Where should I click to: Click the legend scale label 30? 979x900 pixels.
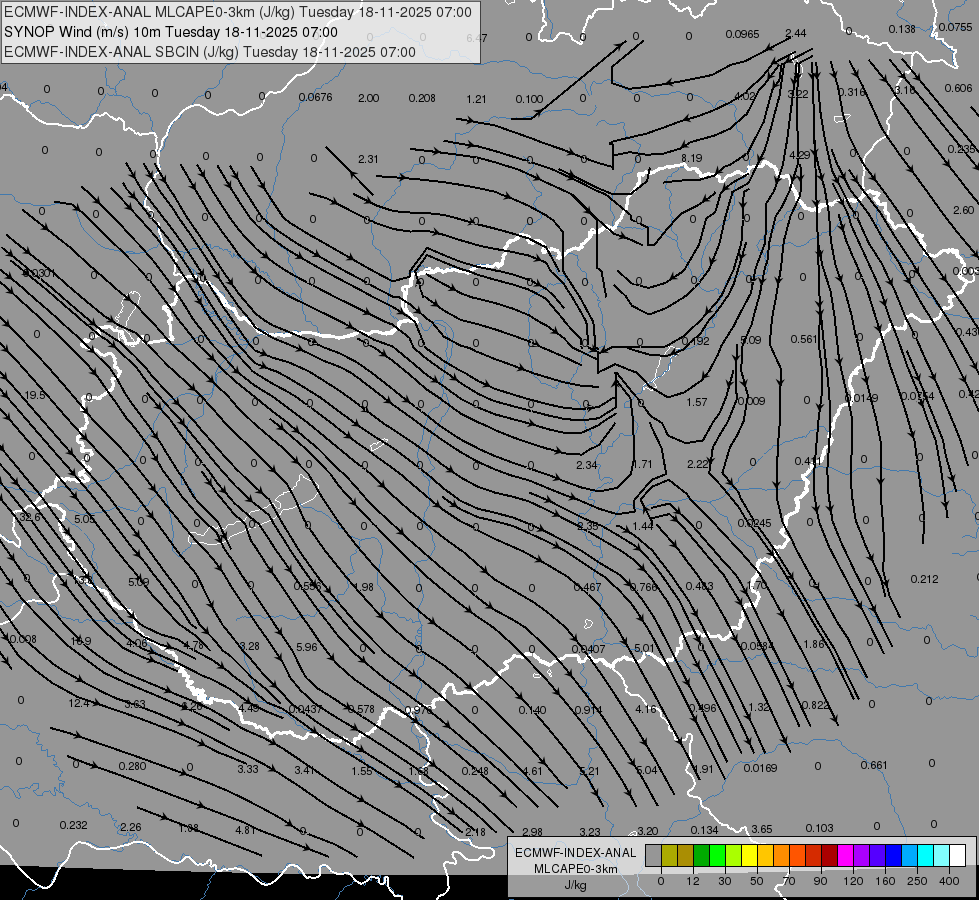click(x=724, y=881)
